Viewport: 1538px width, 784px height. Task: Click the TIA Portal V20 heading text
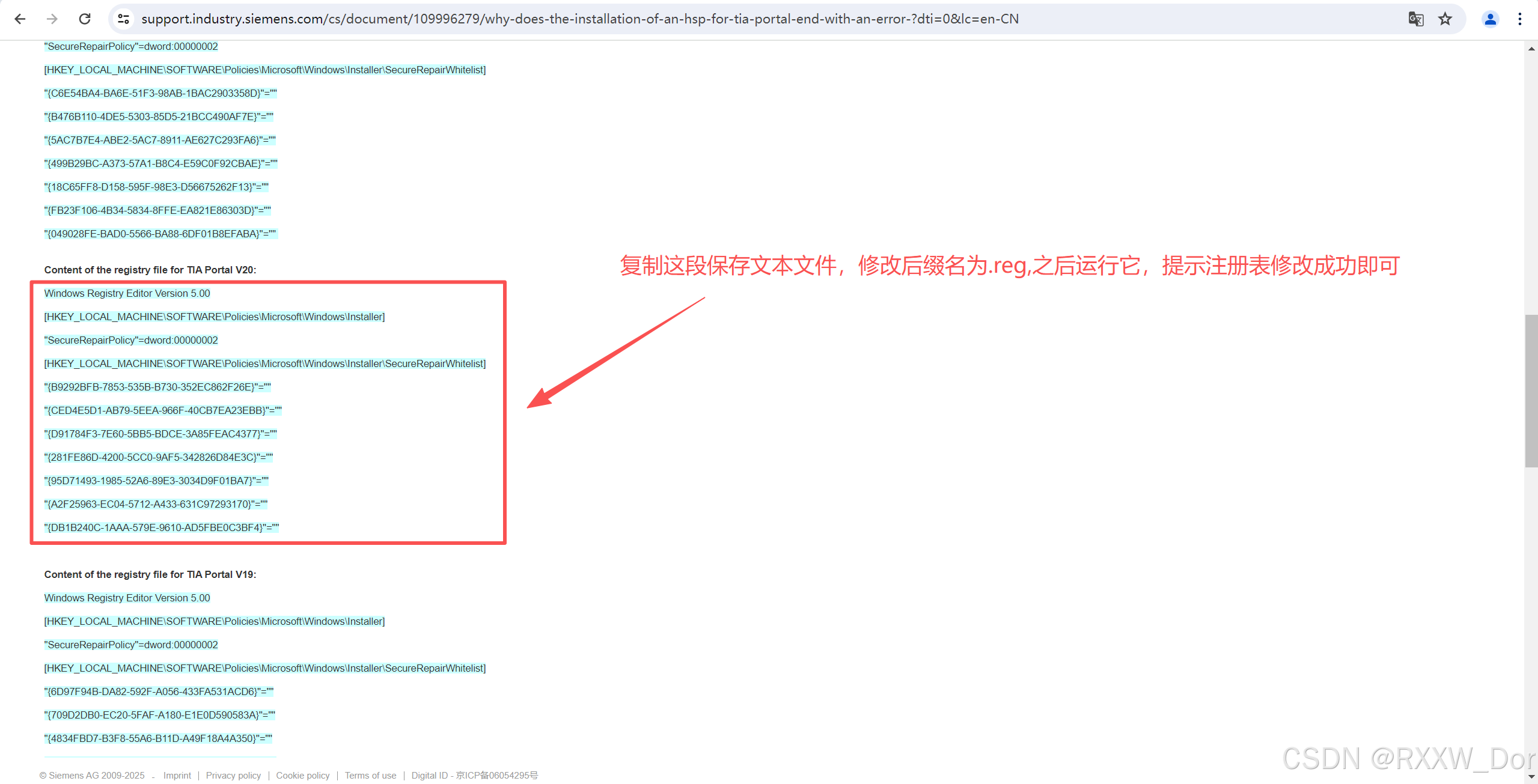coord(150,270)
